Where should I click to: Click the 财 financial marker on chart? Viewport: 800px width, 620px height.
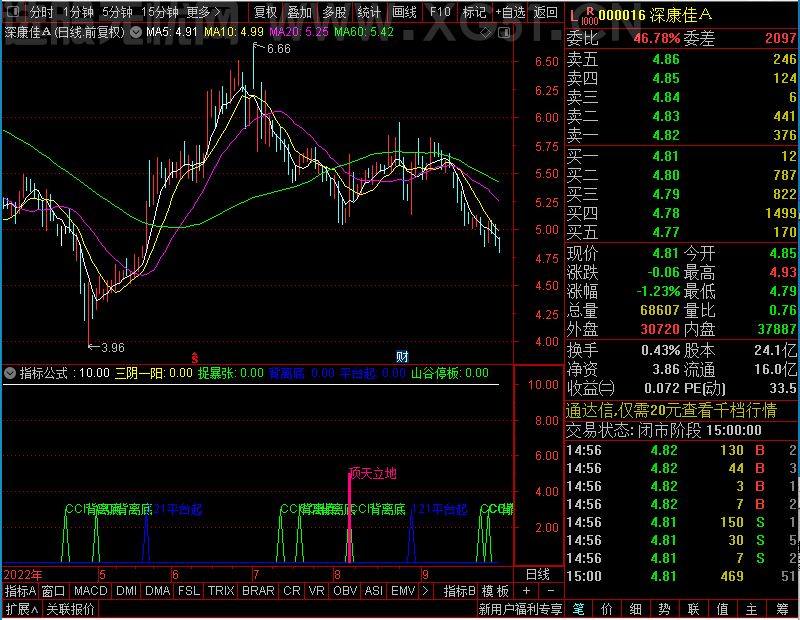402,357
